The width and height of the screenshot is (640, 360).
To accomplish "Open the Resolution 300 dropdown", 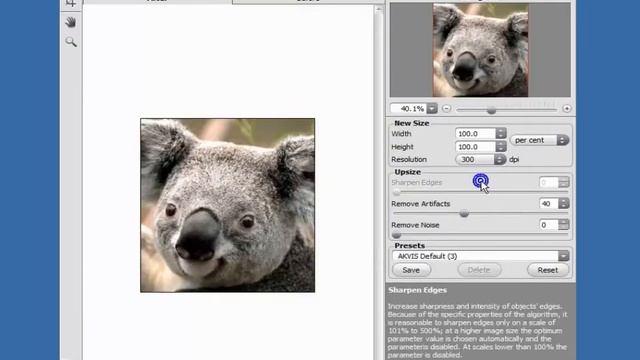I will coord(481,160).
